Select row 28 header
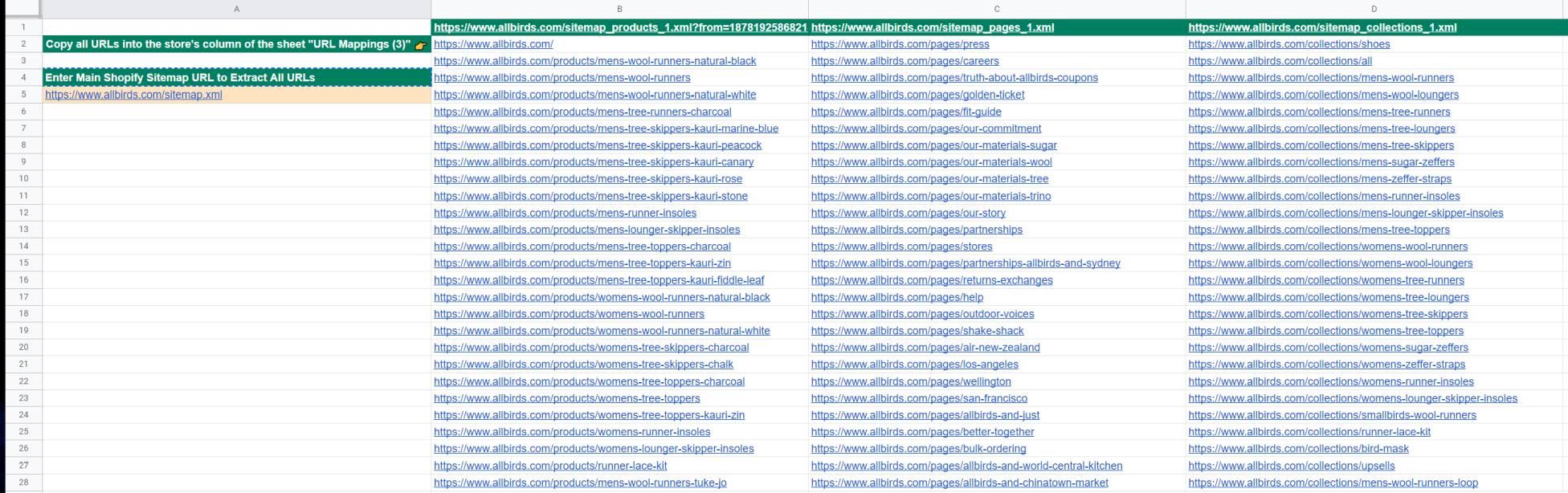Viewport: 1568px width, 493px height. pyautogui.click(x=23, y=483)
